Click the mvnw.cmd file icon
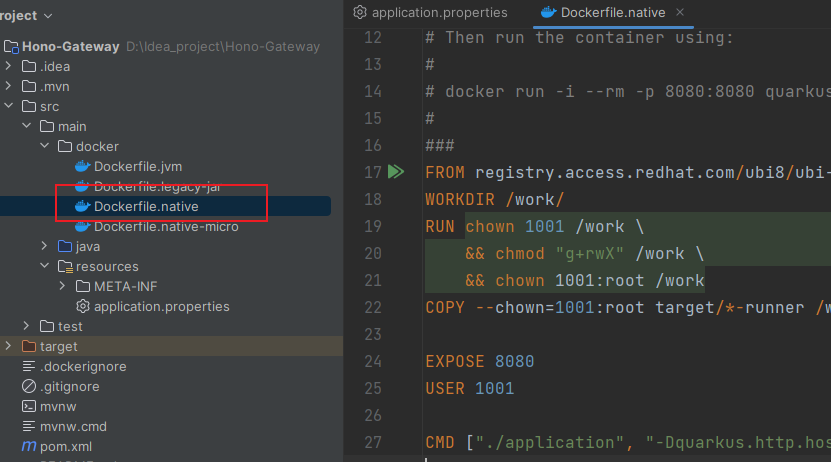 [x=29, y=426]
